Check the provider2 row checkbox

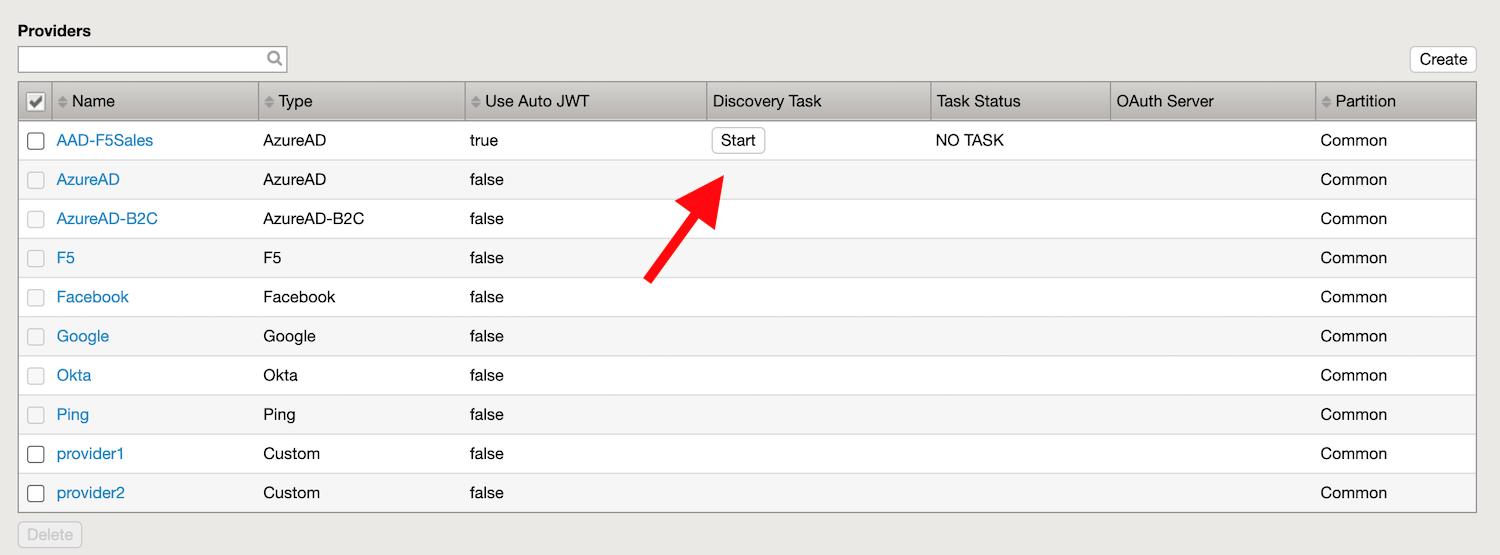coord(36,493)
